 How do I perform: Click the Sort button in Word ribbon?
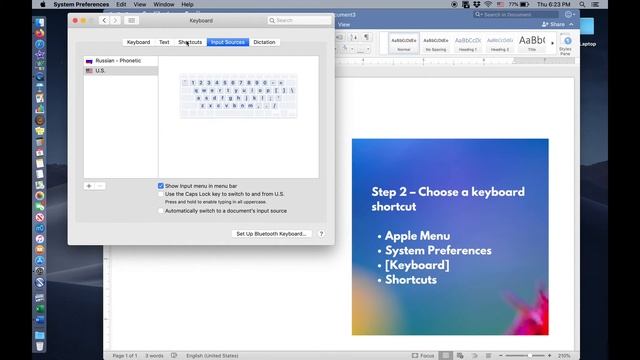click(353, 37)
